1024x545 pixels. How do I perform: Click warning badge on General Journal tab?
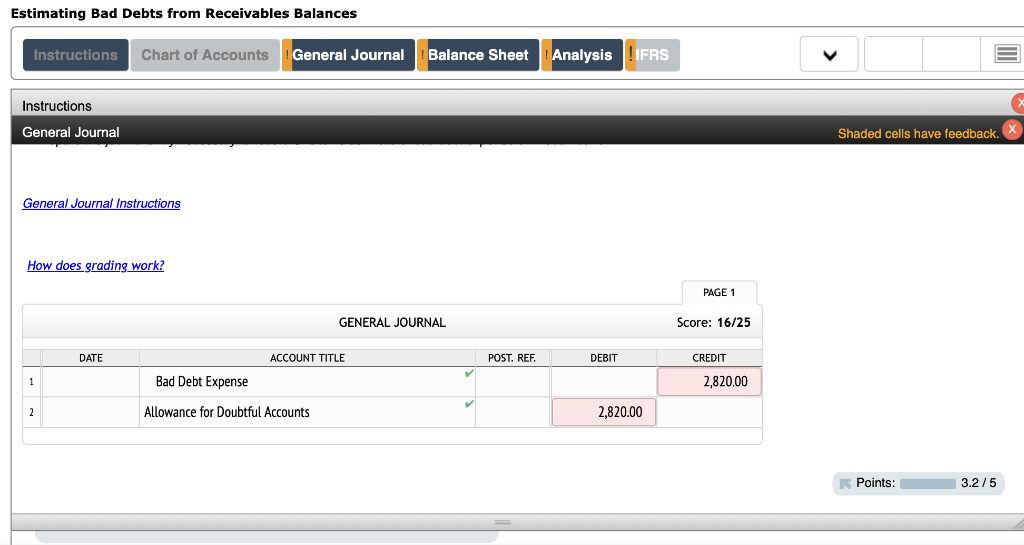point(287,55)
